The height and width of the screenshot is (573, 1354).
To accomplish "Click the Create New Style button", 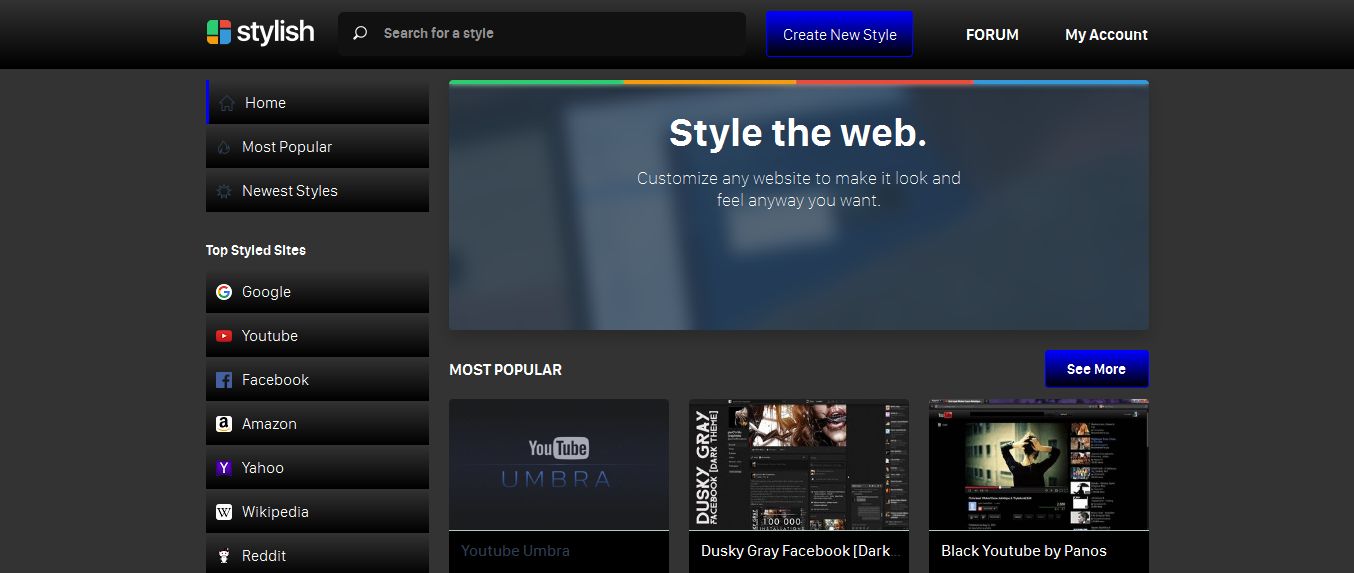I will 840,34.
